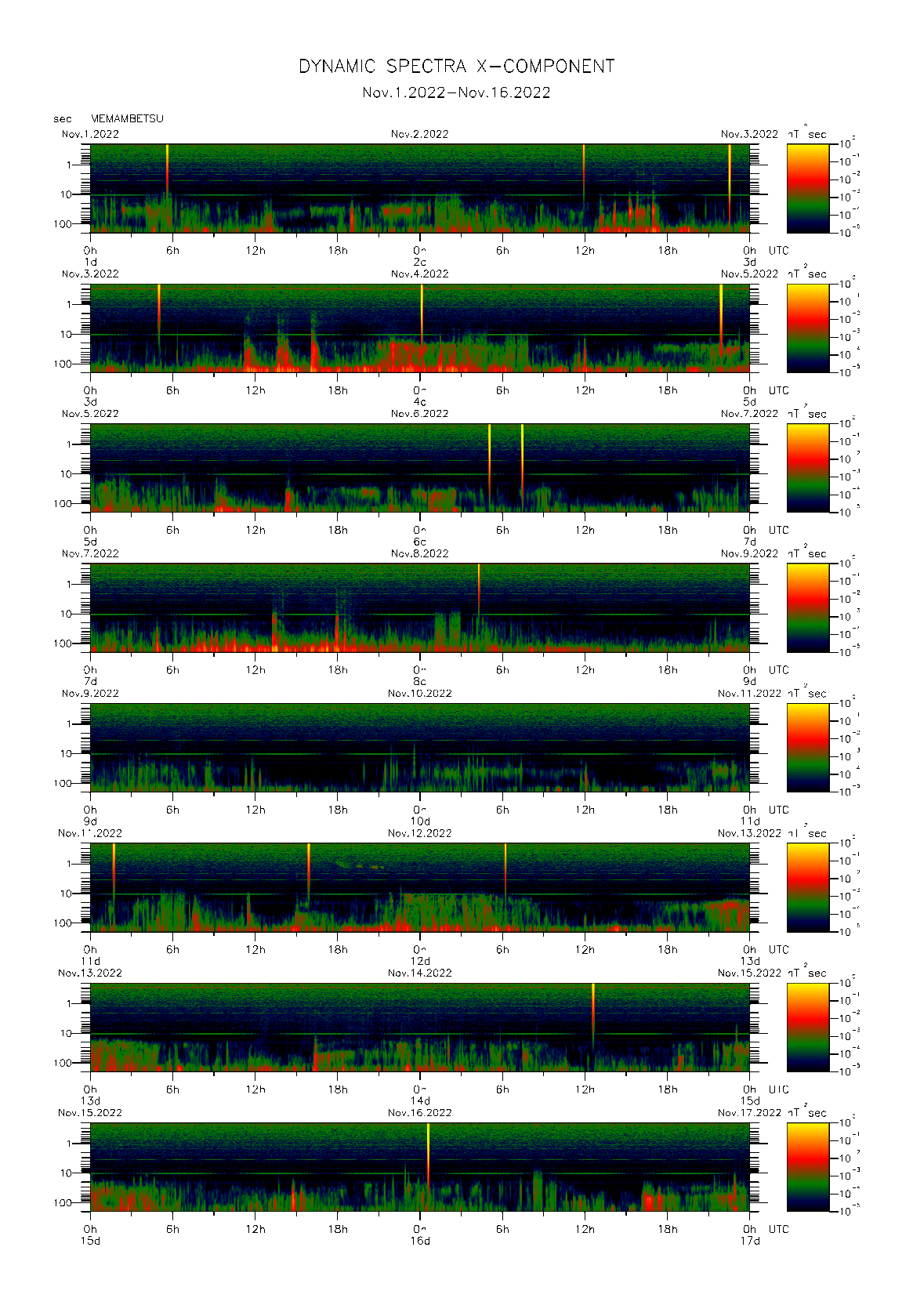Click the Nov.4.2022 date label

click(420, 274)
